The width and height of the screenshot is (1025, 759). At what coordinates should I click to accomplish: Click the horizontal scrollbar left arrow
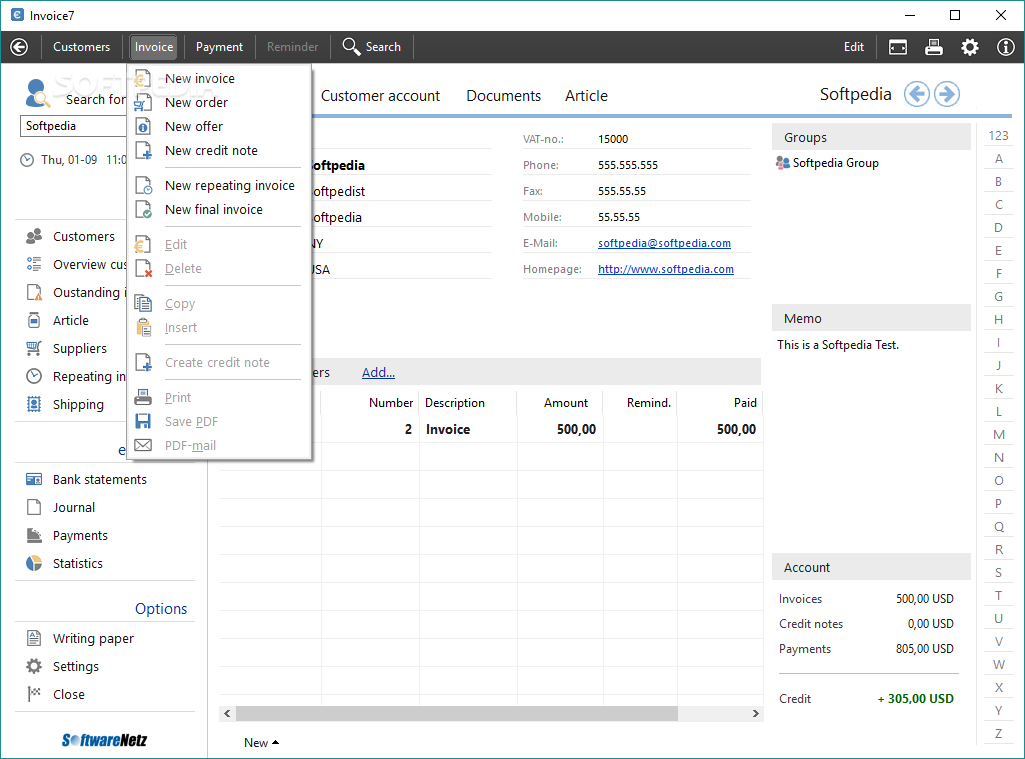click(227, 713)
